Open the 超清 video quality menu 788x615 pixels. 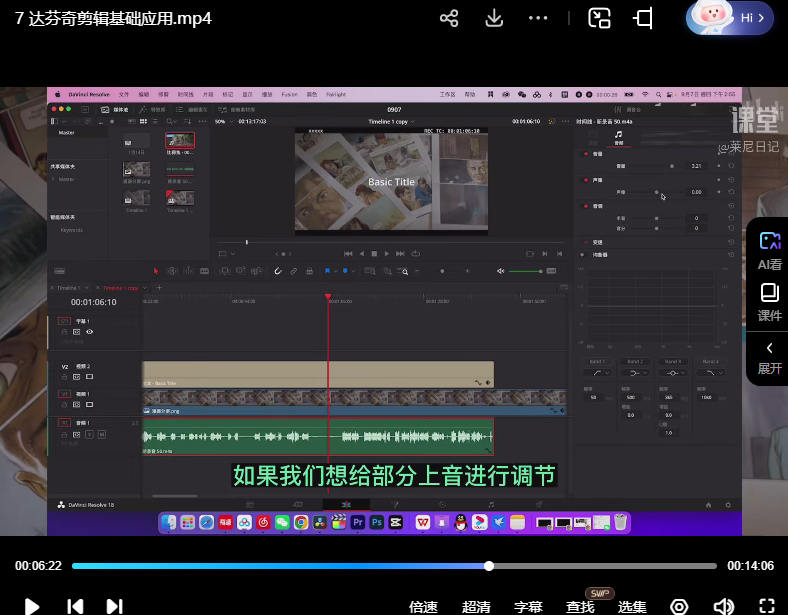(476, 607)
